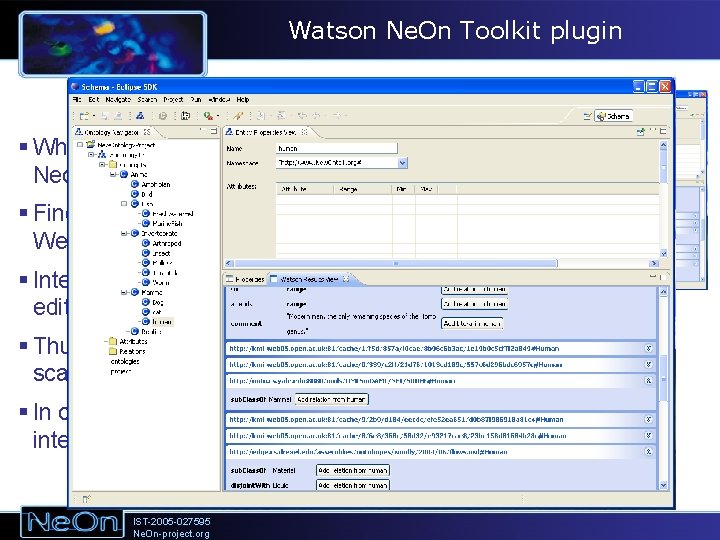The image size is (720, 540).
Task: Collapse the Mammal concept expander
Action: coord(124,292)
